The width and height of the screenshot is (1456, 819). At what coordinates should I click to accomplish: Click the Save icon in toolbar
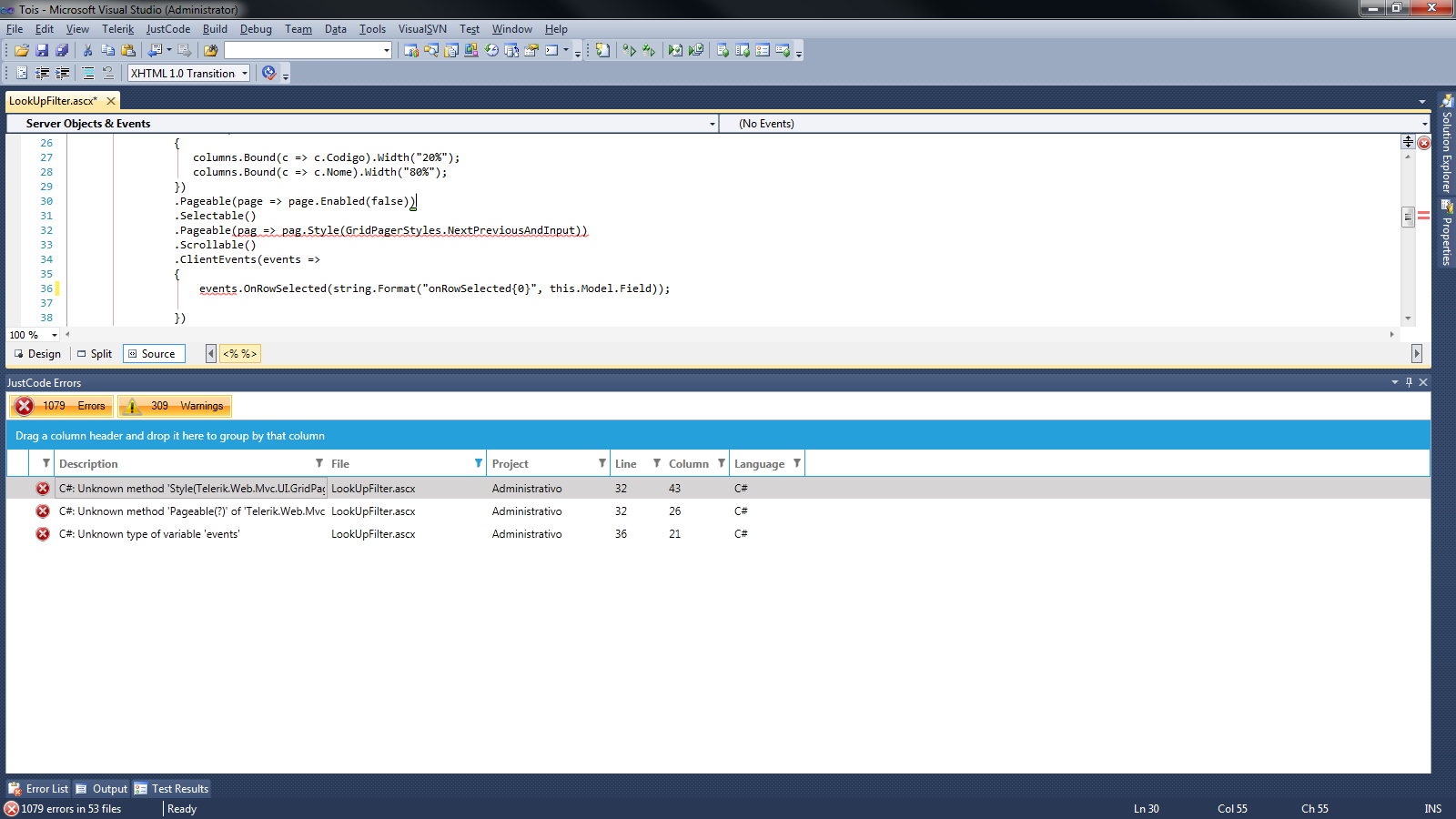point(42,51)
